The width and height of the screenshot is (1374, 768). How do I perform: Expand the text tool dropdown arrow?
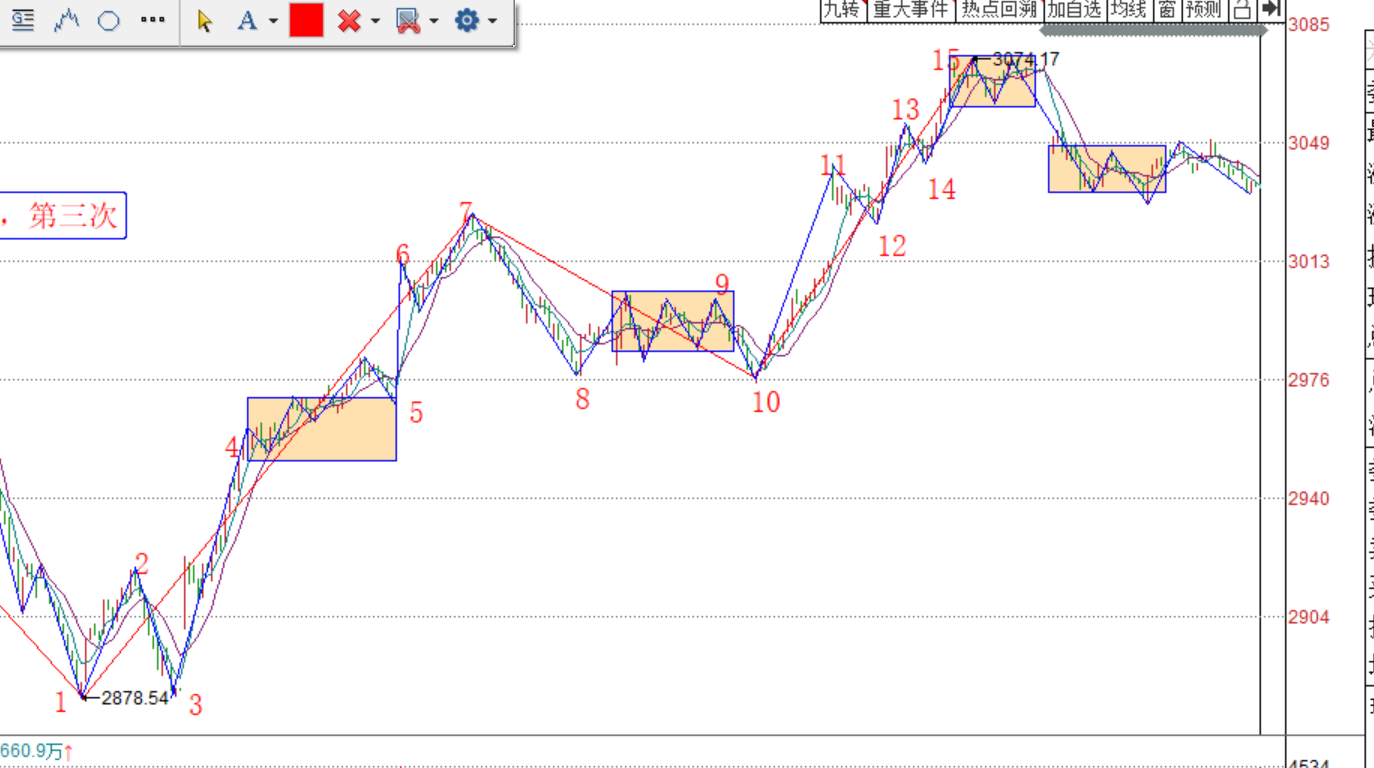[x=273, y=21]
